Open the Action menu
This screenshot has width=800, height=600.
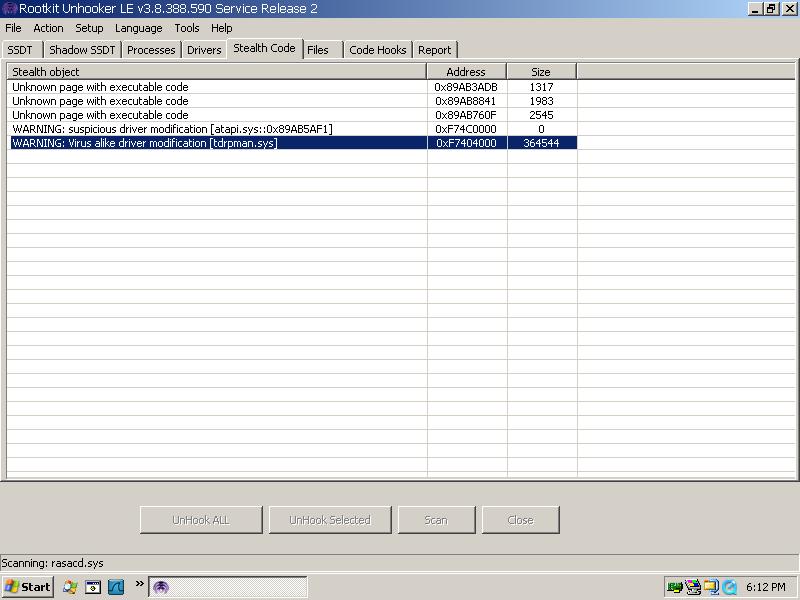tap(48, 28)
